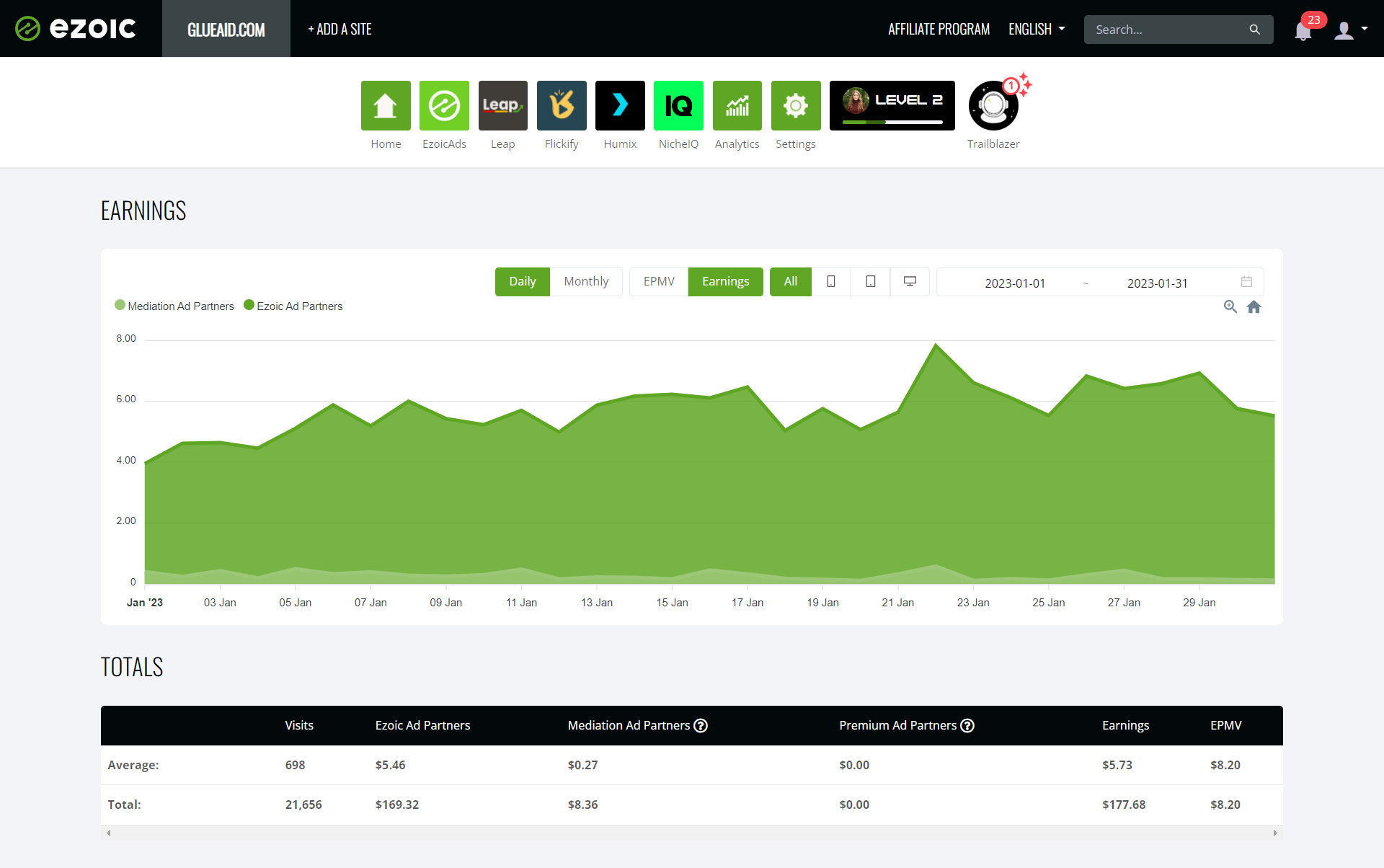The image size is (1384, 868).
Task: Select average visits value 698
Action: (295, 765)
